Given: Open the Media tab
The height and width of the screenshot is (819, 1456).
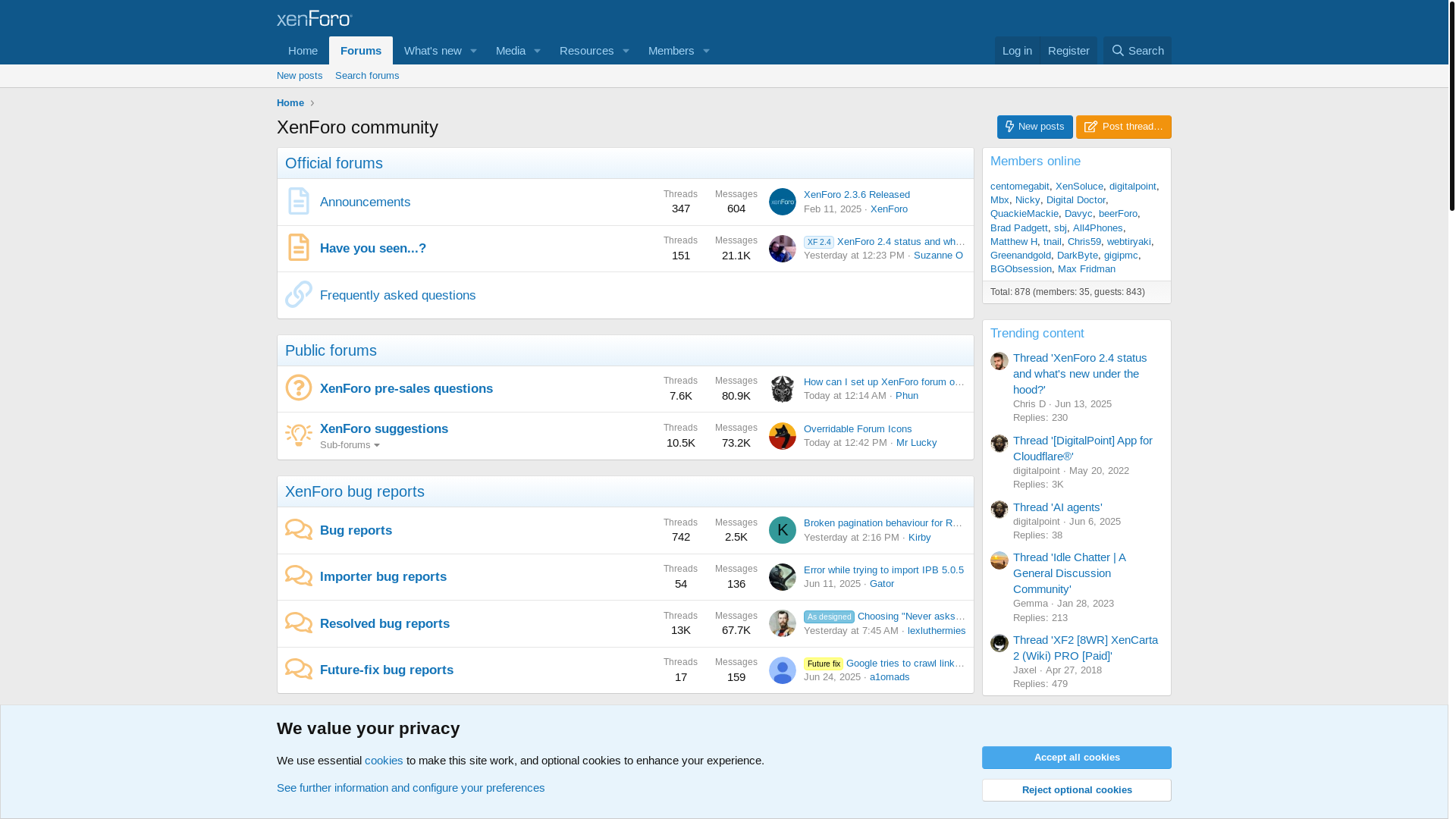Looking at the screenshot, I should coord(510,51).
